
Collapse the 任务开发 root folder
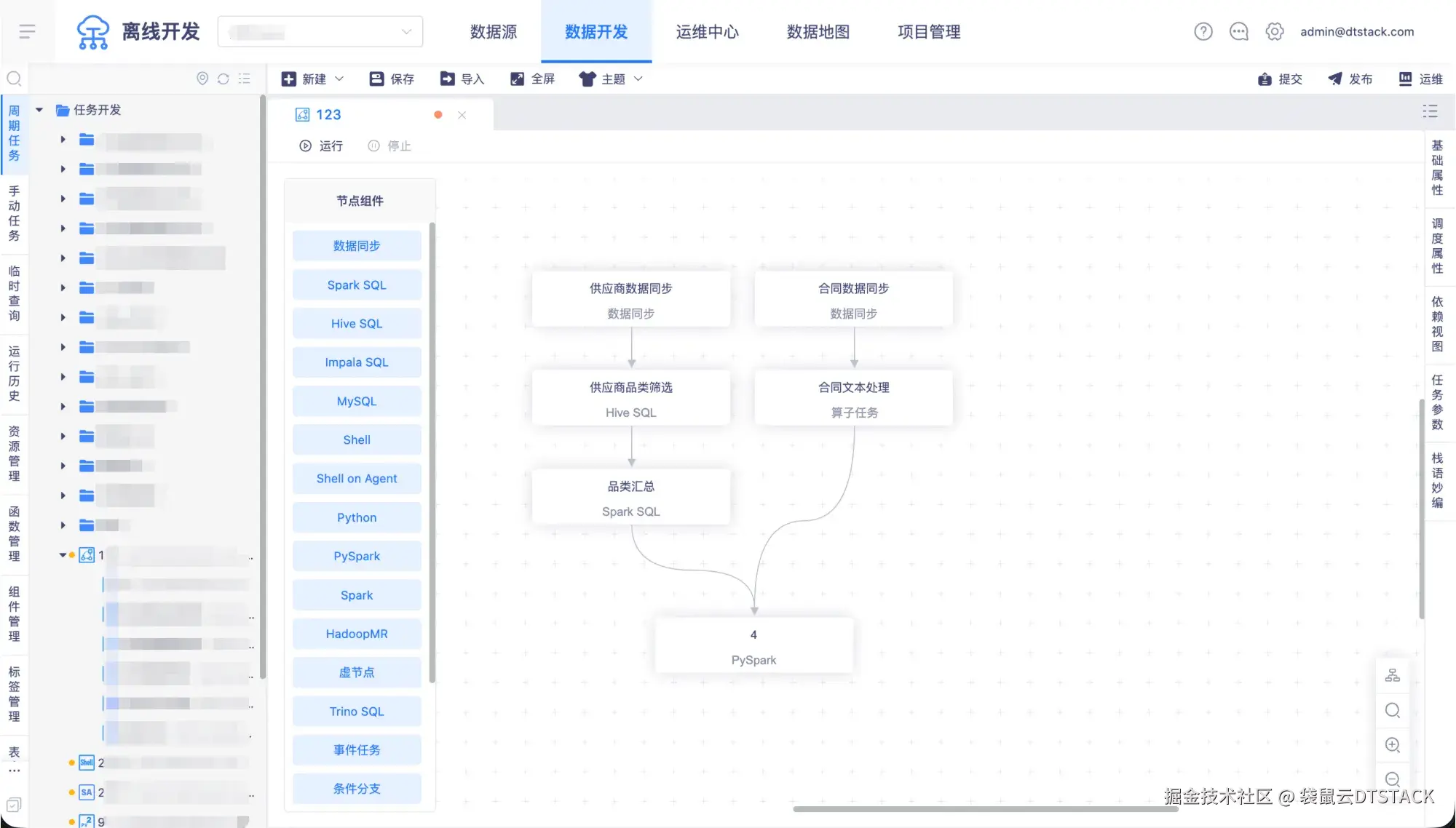click(39, 110)
